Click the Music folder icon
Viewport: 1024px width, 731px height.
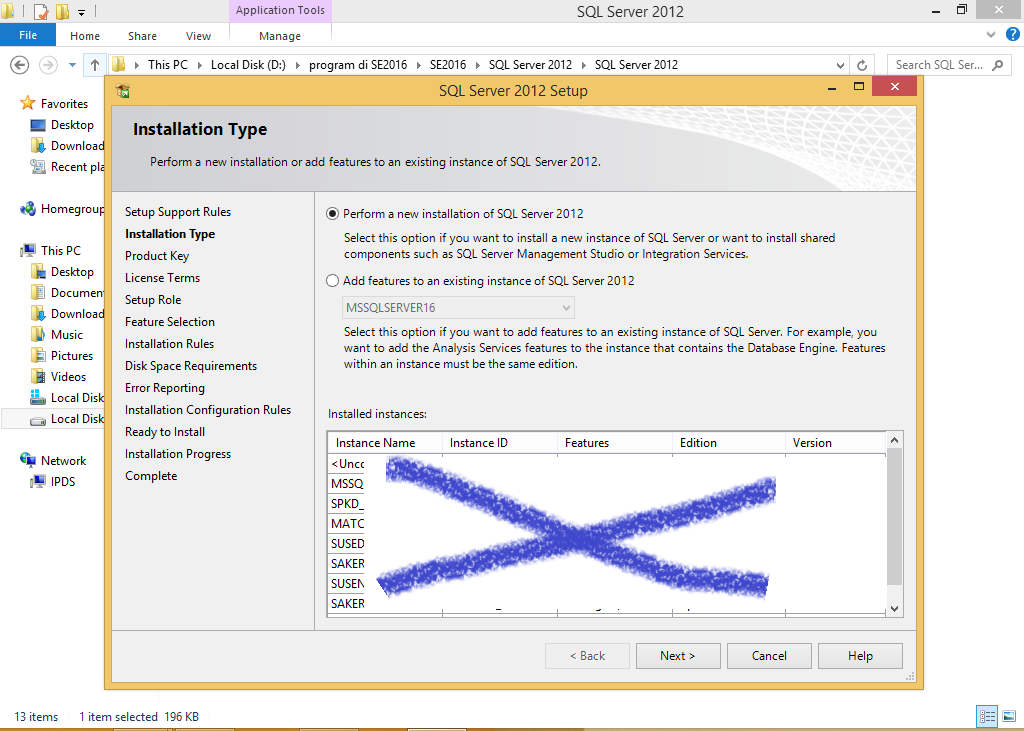pos(38,334)
